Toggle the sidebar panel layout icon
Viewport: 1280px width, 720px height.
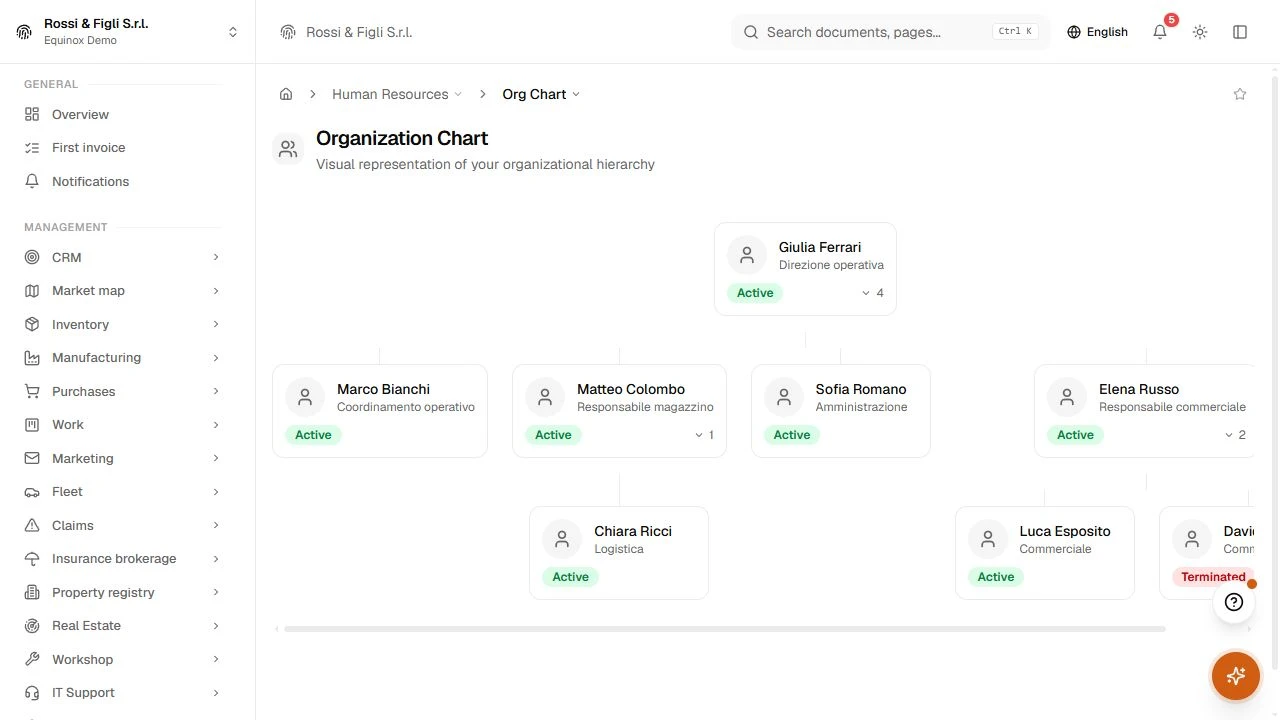click(x=1240, y=32)
